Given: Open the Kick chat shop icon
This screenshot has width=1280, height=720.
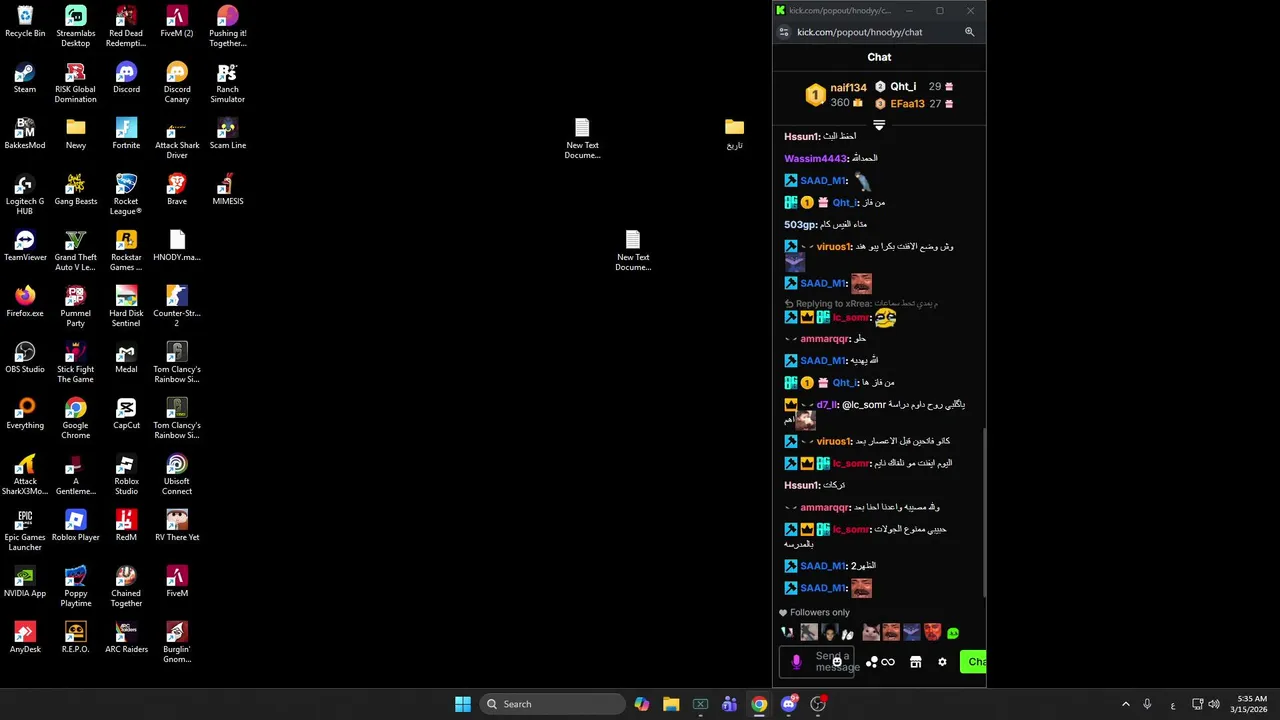Looking at the screenshot, I should pyautogui.click(x=915, y=662).
